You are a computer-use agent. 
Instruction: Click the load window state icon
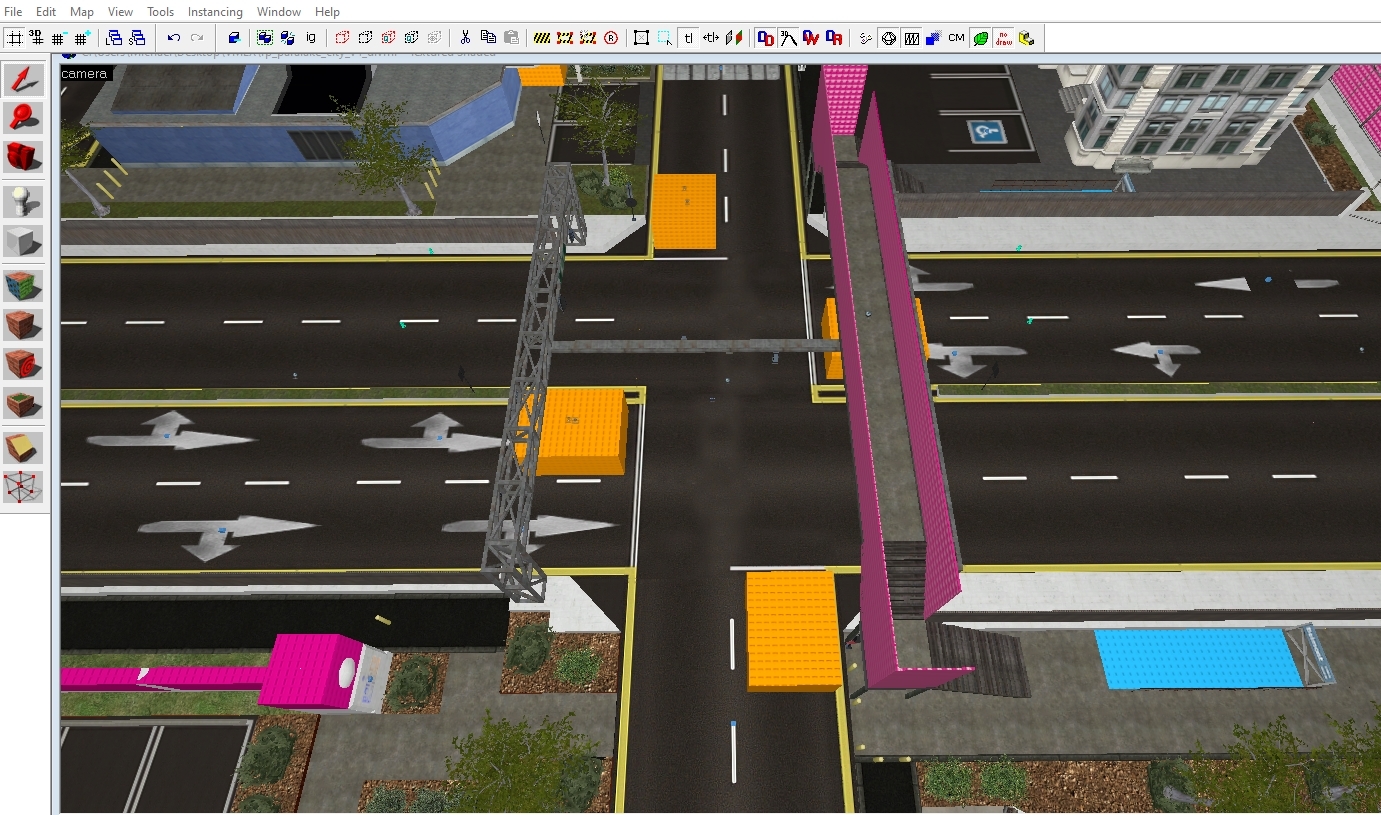pyautogui.click(x=114, y=38)
